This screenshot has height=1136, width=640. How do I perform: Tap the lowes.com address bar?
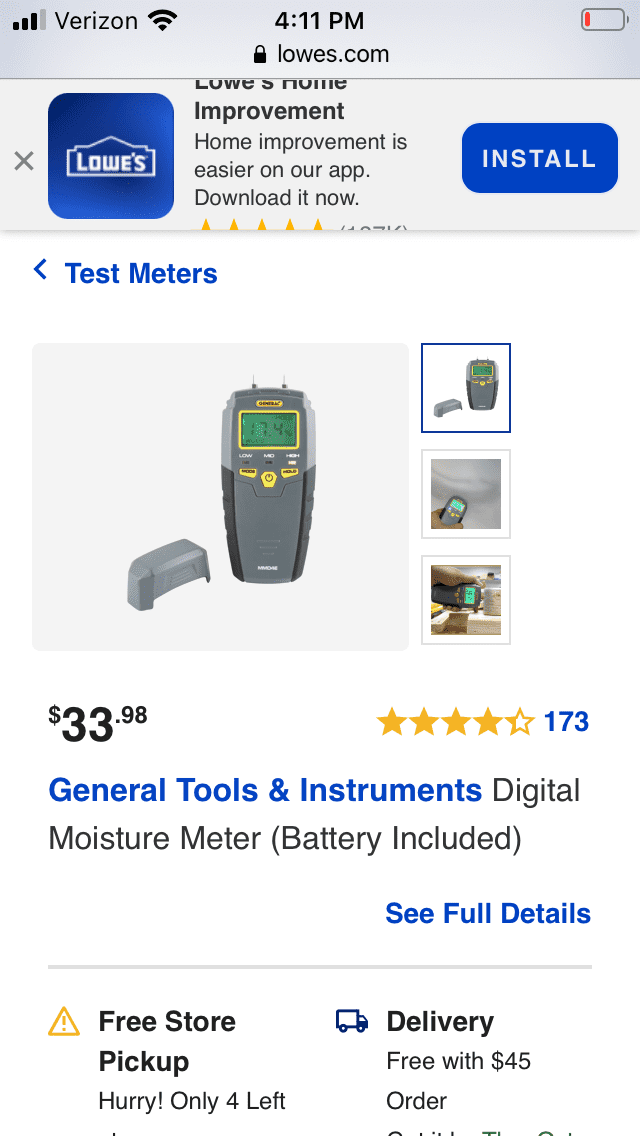(320, 54)
